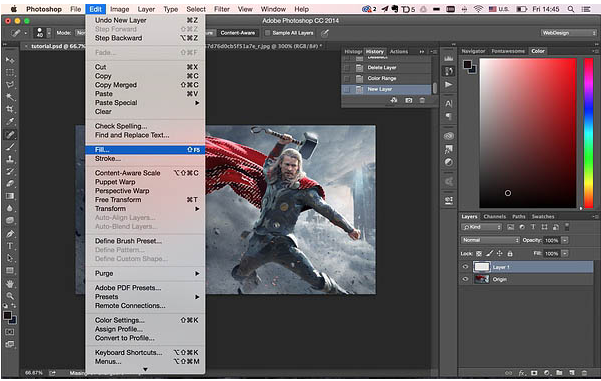Select the Move tool
Image resolution: width=601 pixels, height=381 pixels.
(x=10, y=60)
